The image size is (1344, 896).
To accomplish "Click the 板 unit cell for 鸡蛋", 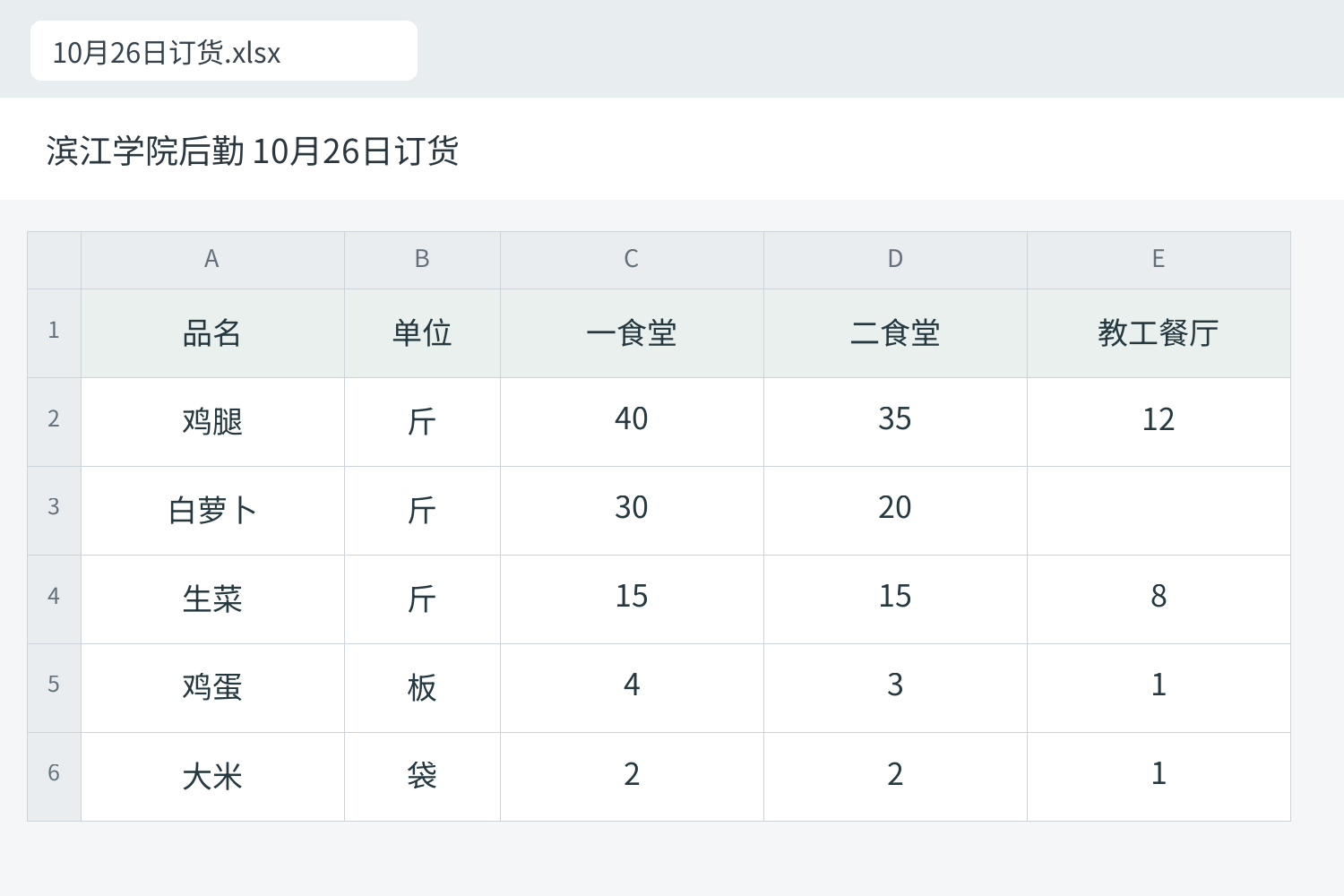I will (x=422, y=688).
